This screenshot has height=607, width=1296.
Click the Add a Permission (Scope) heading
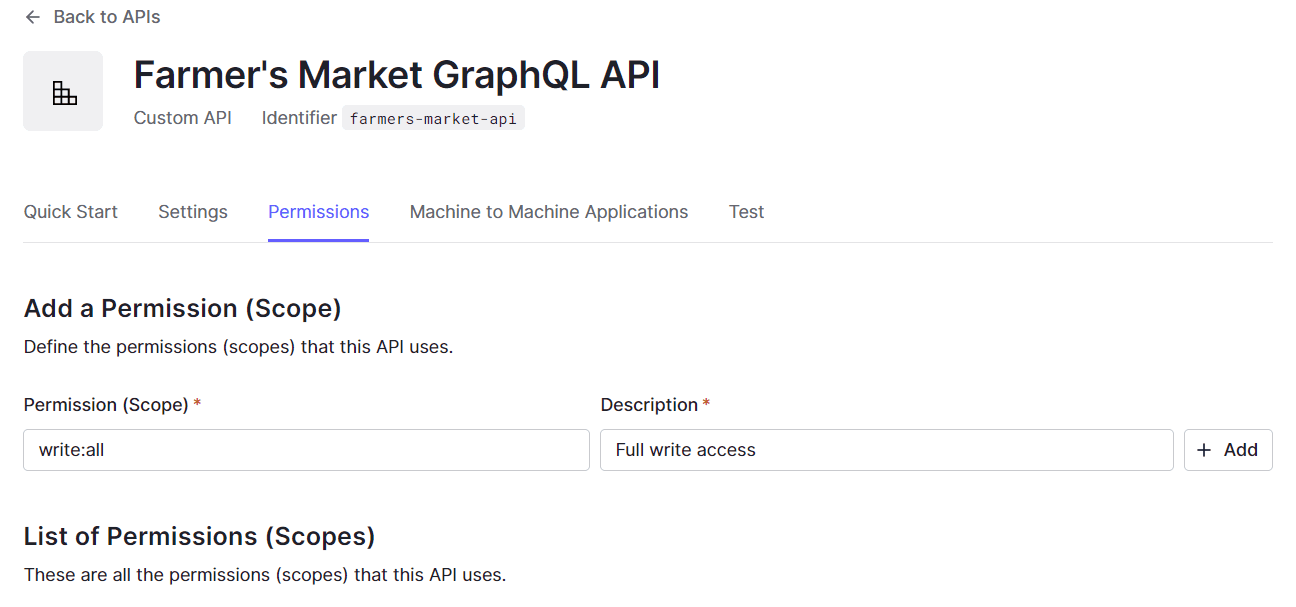pyautogui.click(x=183, y=308)
